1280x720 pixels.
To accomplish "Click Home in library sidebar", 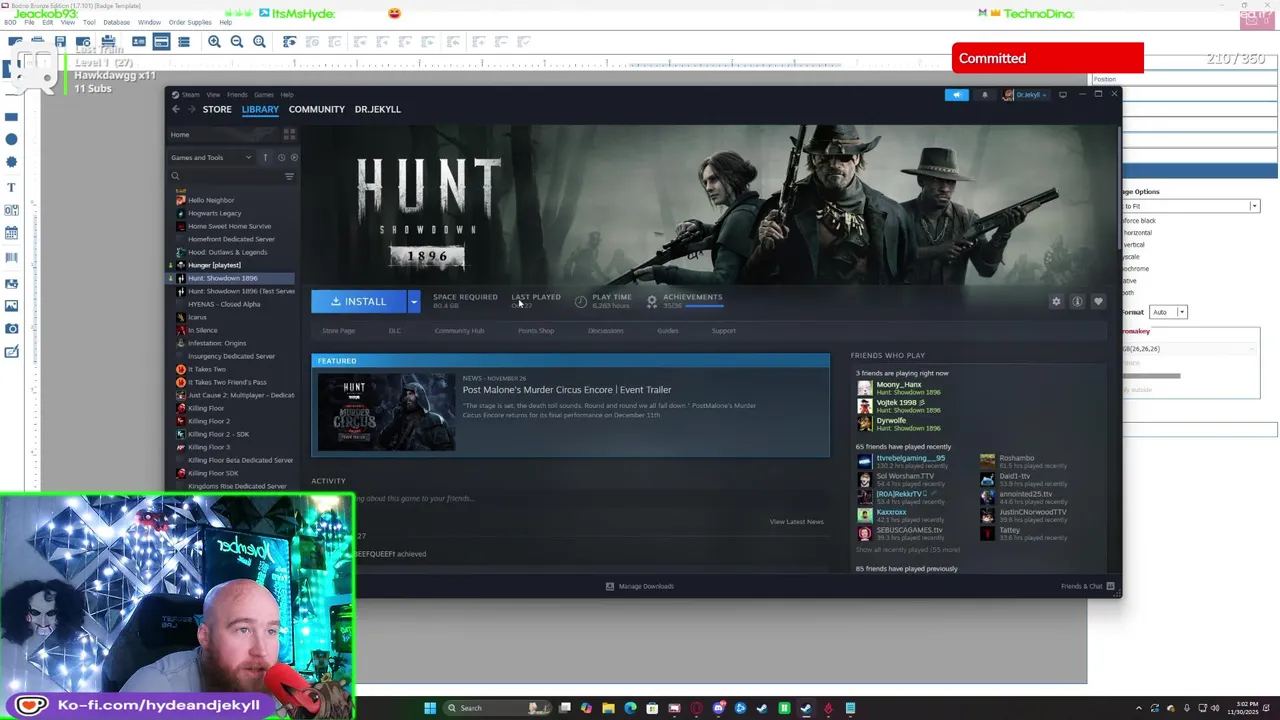I will tap(180, 134).
